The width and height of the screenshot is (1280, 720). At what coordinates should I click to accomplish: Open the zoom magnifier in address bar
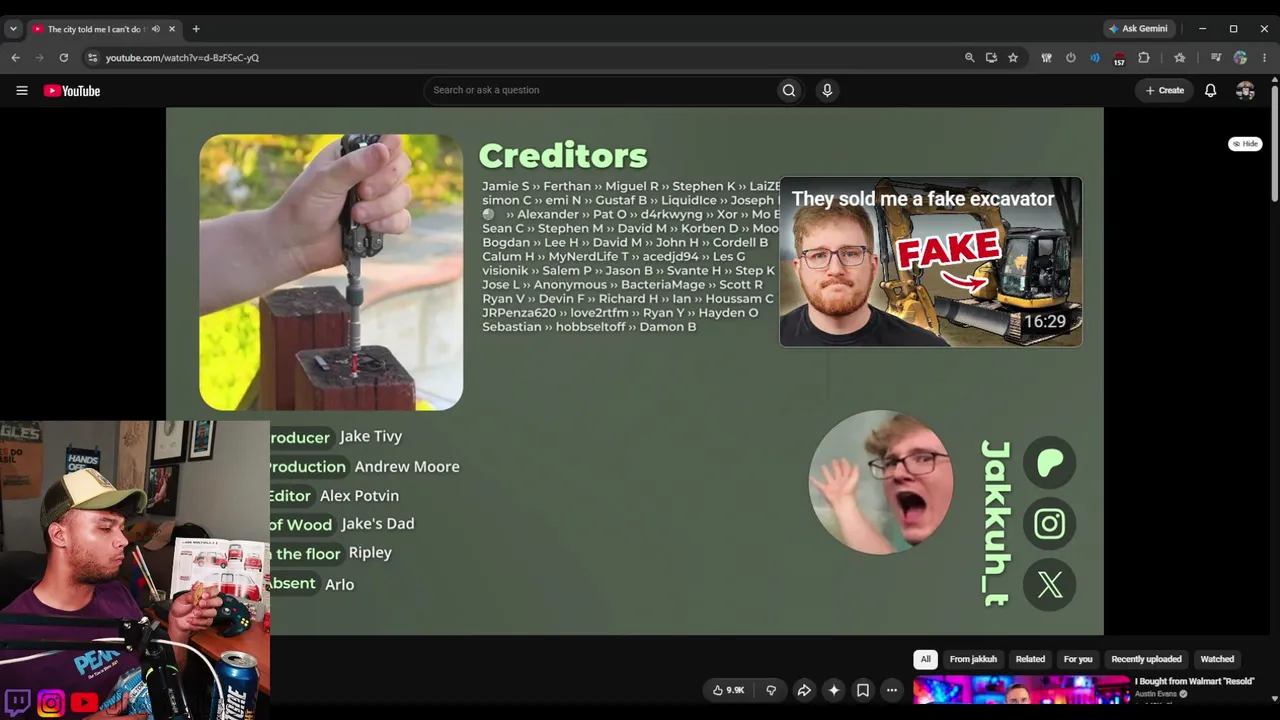click(x=969, y=58)
